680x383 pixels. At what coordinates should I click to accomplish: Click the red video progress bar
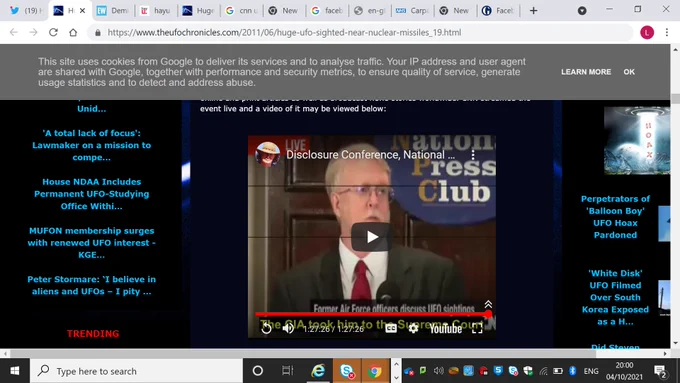coord(372,314)
